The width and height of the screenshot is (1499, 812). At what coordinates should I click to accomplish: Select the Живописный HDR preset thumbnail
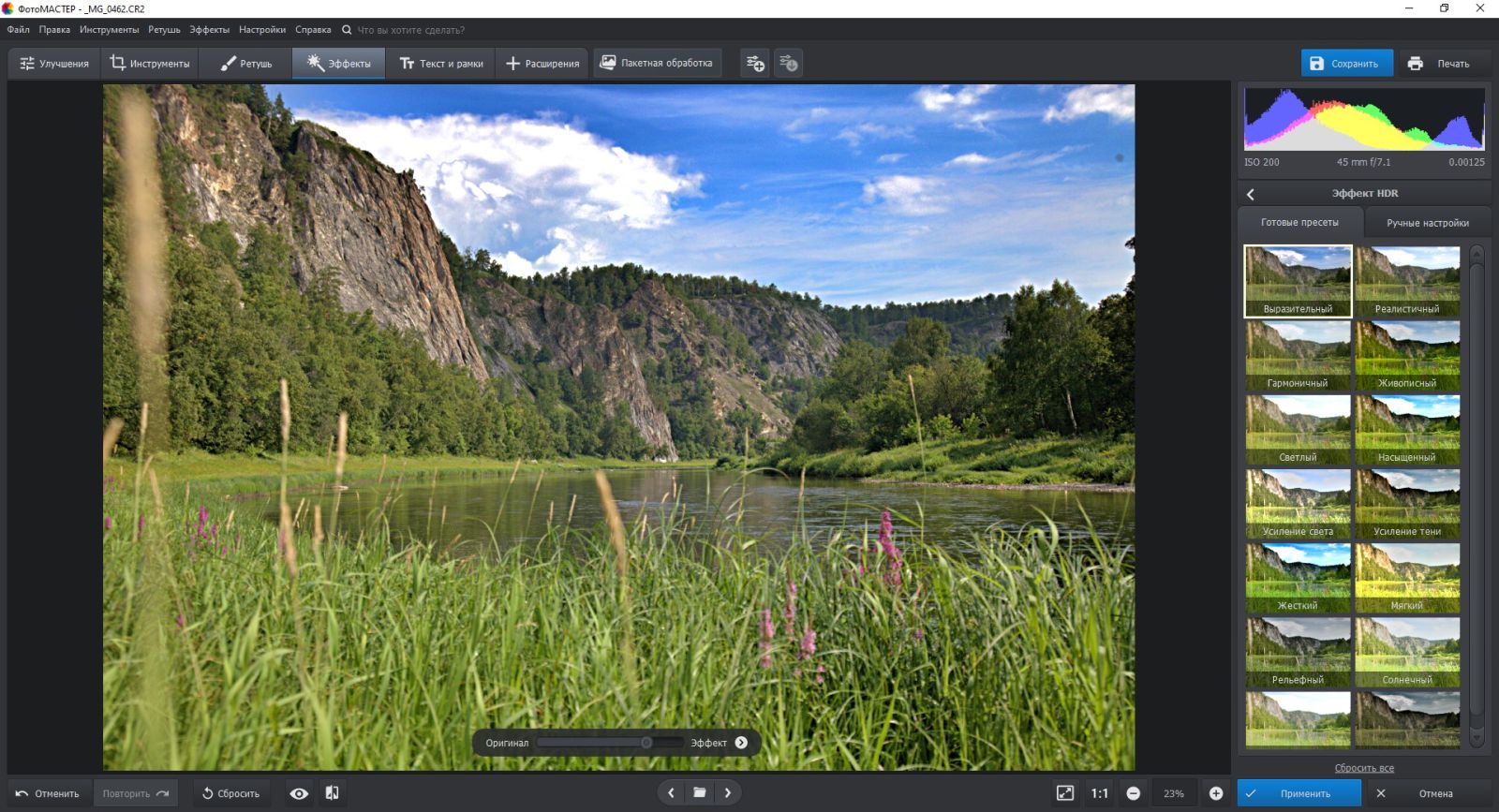point(1407,355)
